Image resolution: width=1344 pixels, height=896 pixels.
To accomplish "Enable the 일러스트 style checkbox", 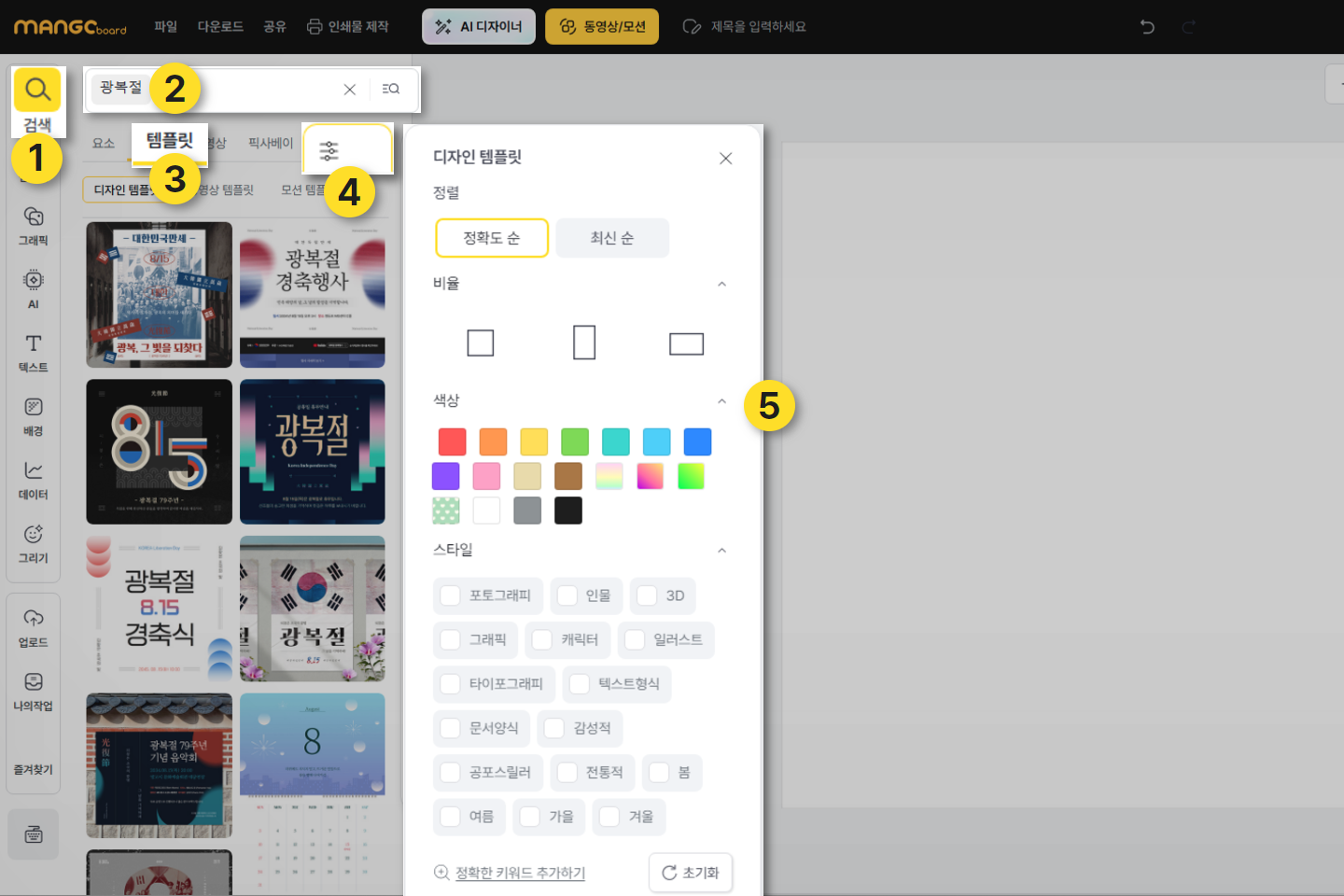I will pyautogui.click(x=635, y=639).
